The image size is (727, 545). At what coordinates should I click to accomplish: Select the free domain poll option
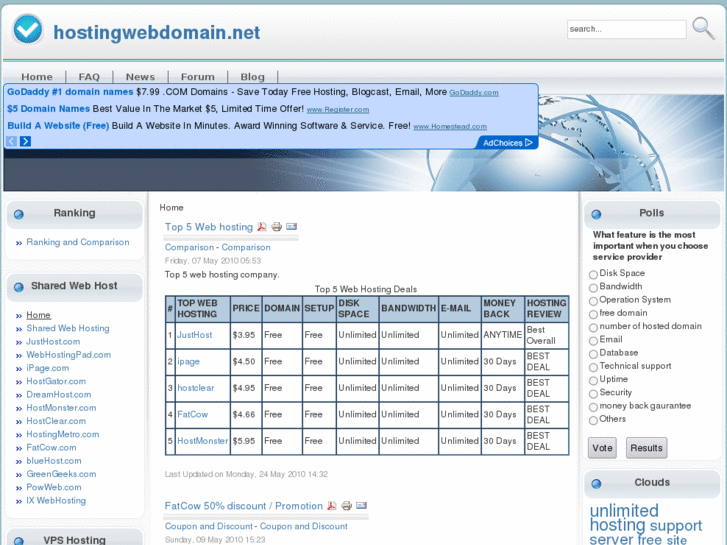point(593,314)
